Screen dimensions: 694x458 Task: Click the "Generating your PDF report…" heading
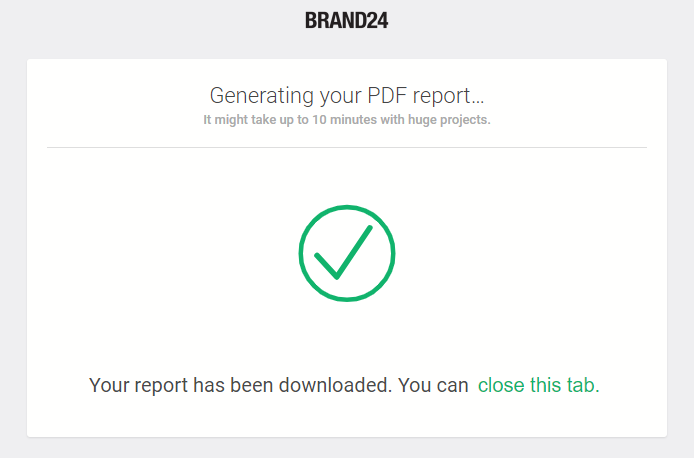click(x=346, y=96)
